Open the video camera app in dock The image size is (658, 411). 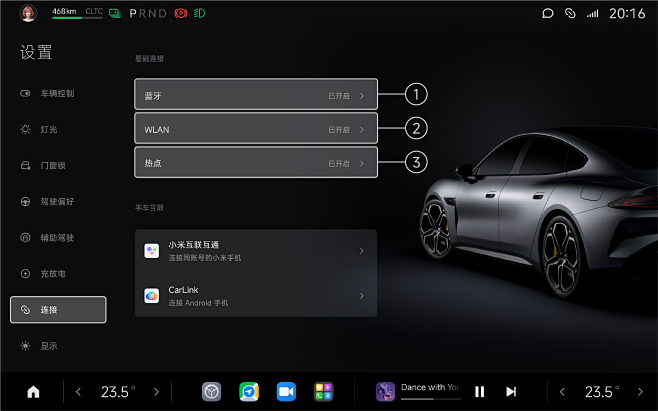coord(286,392)
